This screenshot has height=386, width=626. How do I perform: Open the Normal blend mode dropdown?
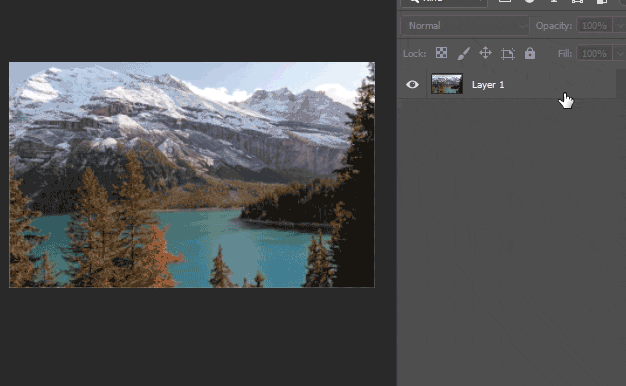(465, 26)
